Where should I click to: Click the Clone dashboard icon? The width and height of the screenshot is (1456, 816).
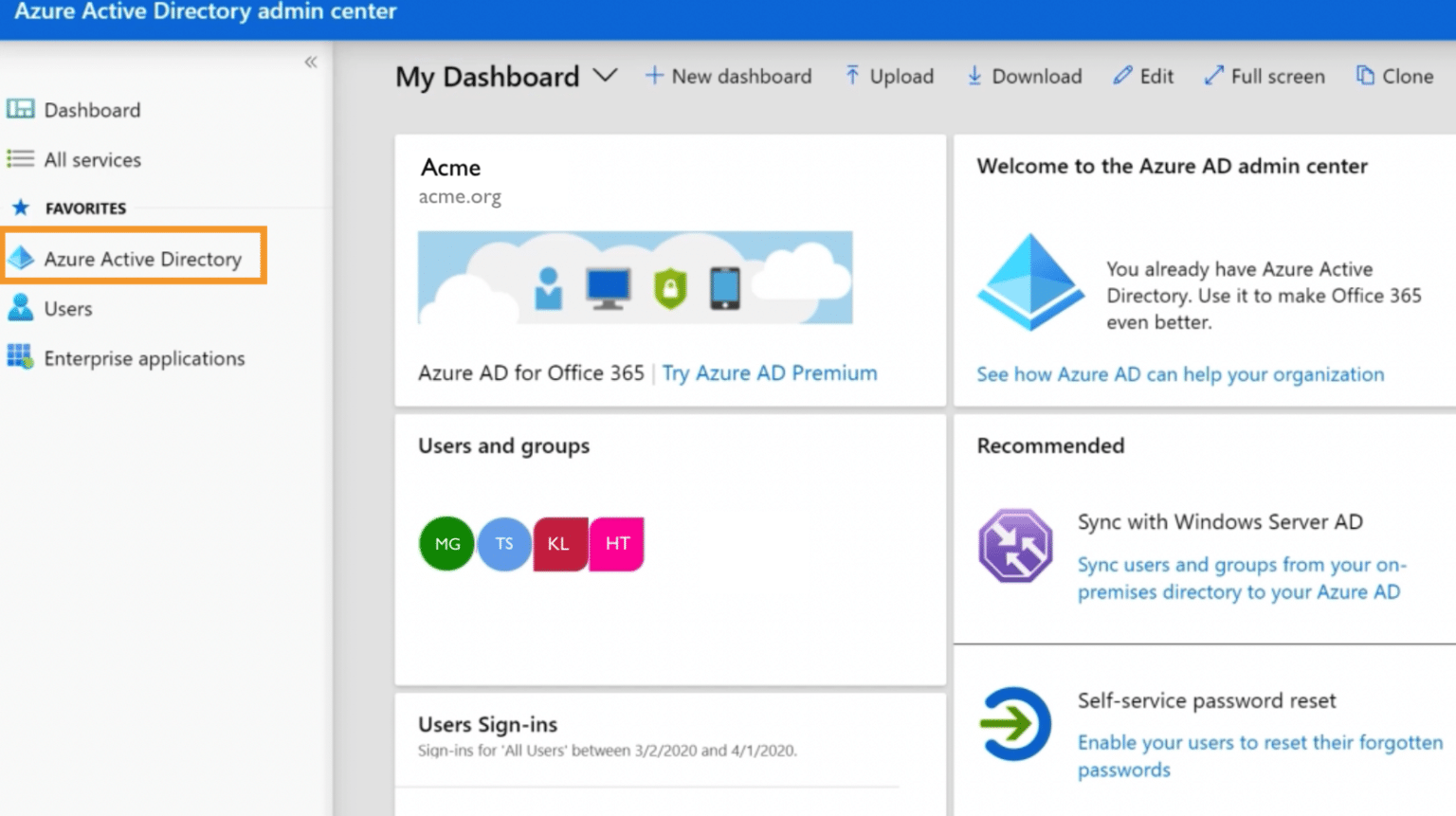click(1365, 74)
